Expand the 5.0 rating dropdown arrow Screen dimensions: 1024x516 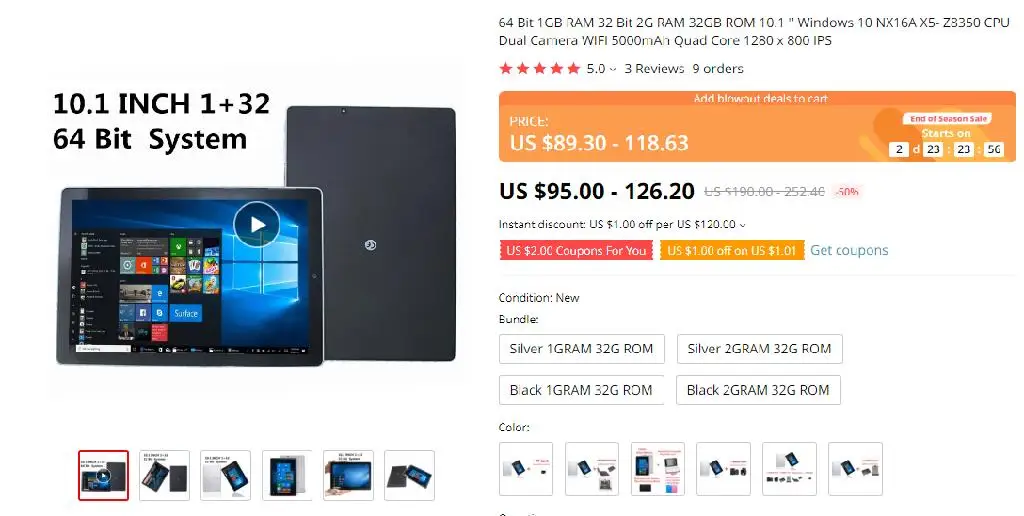pyautogui.click(x=613, y=69)
